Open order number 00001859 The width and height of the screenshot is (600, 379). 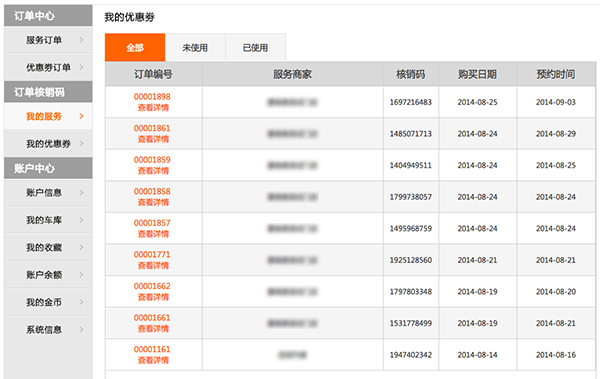[152, 160]
